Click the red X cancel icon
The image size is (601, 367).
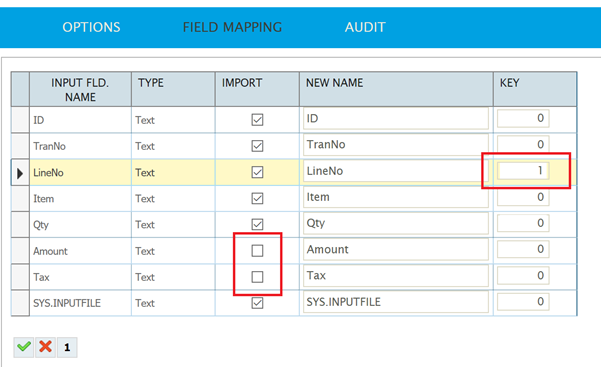click(45, 347)
